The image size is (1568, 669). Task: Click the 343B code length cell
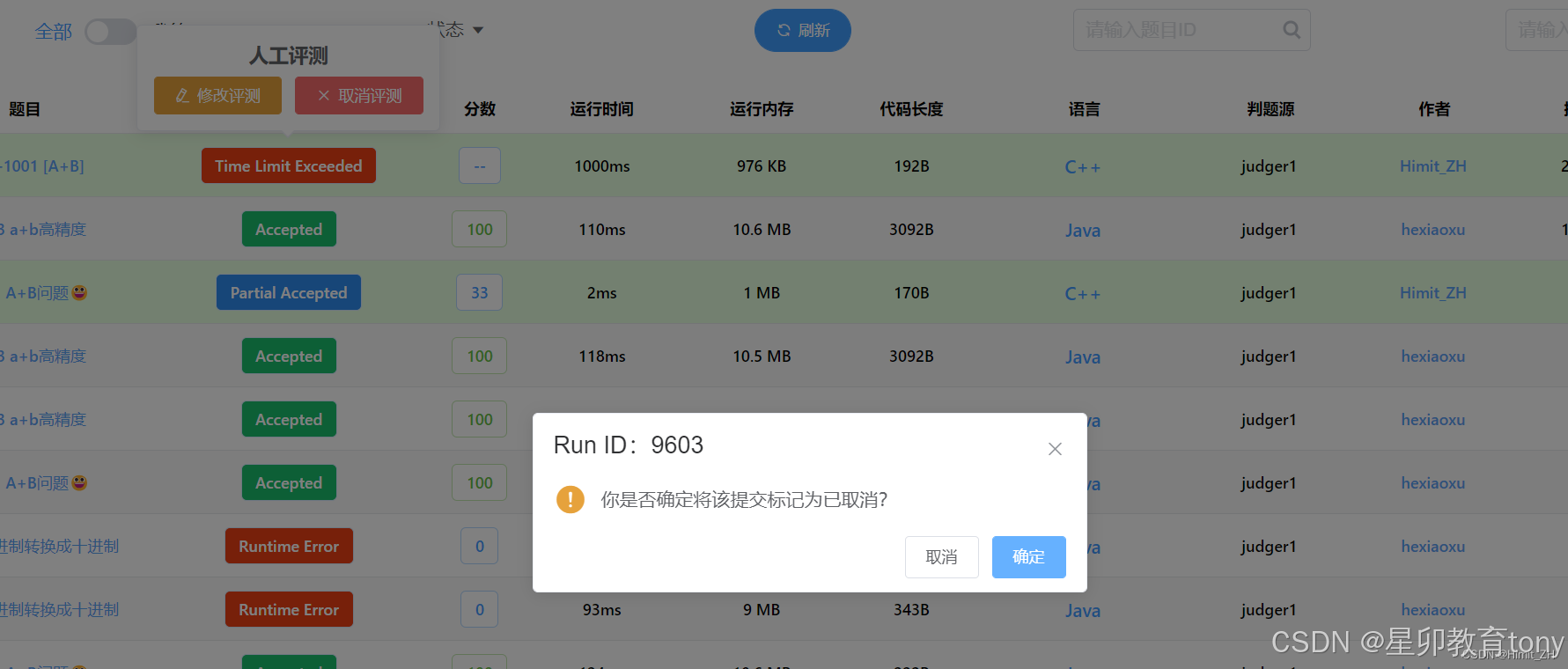point(911,610)
